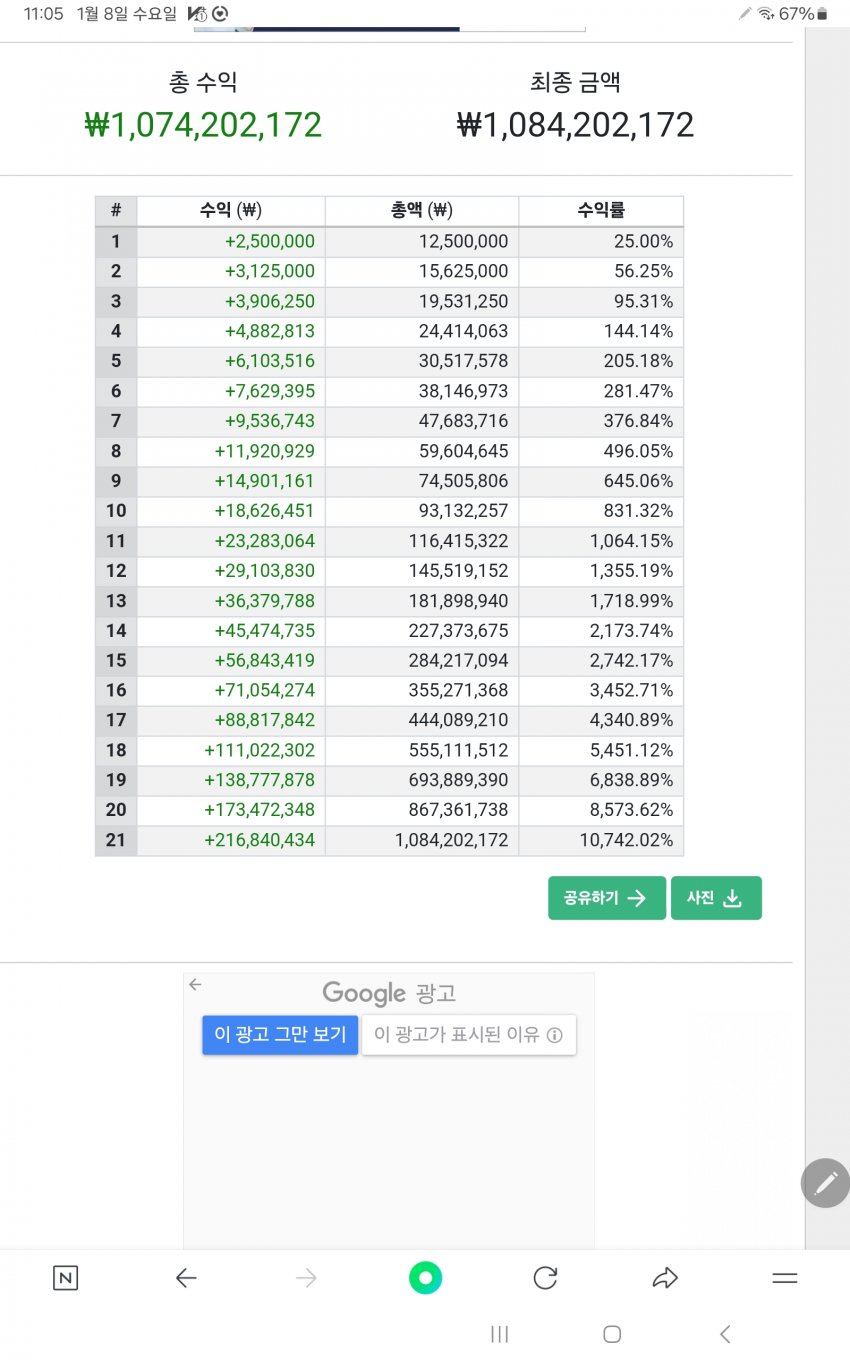Download image with 사진 button
850x1360 pixels.
coord(716,898)
